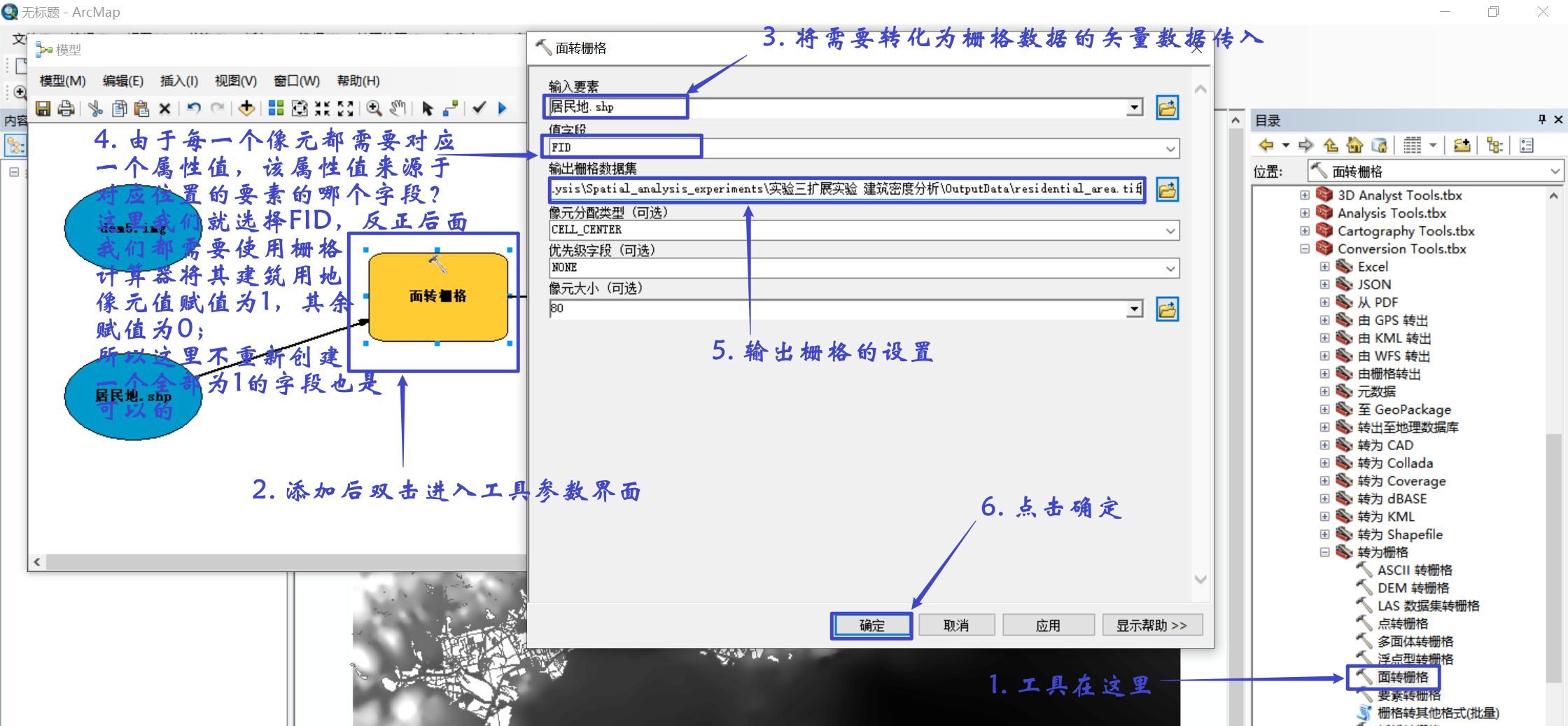Viewport: 1568px width, 726px height.
Task: Undo the last model edit
Action: tap(194, 109)
